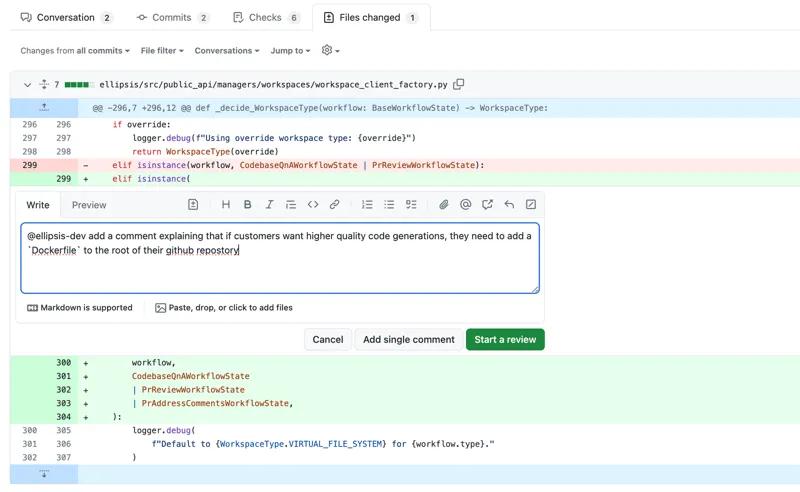Insert a quote block
The height and width of the screenshot is (492, 800).
pos(291,205)
